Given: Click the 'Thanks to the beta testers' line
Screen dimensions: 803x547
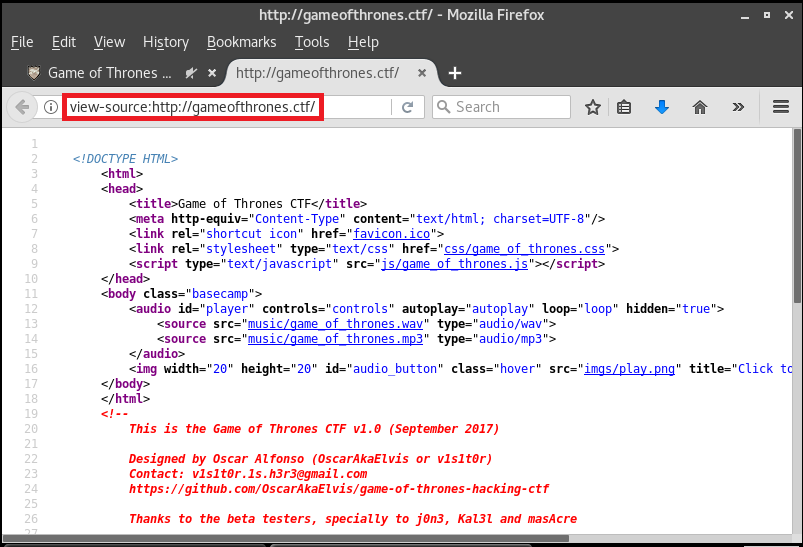Looking at the screenshot, I should 353,519.
